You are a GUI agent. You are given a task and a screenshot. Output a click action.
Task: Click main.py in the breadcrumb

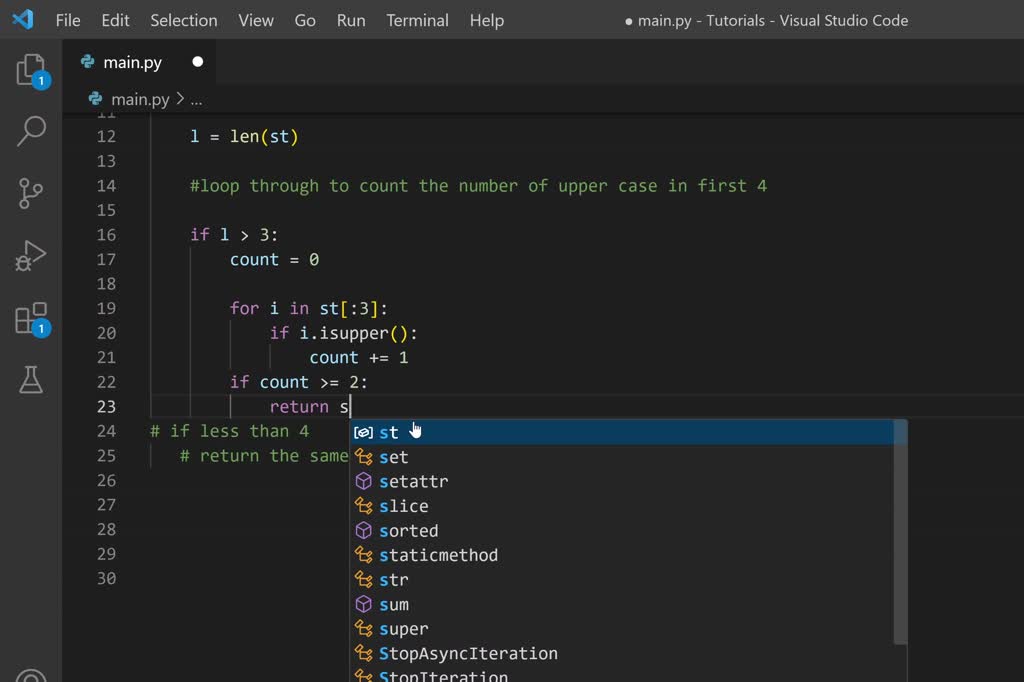[x=140, y=99]
